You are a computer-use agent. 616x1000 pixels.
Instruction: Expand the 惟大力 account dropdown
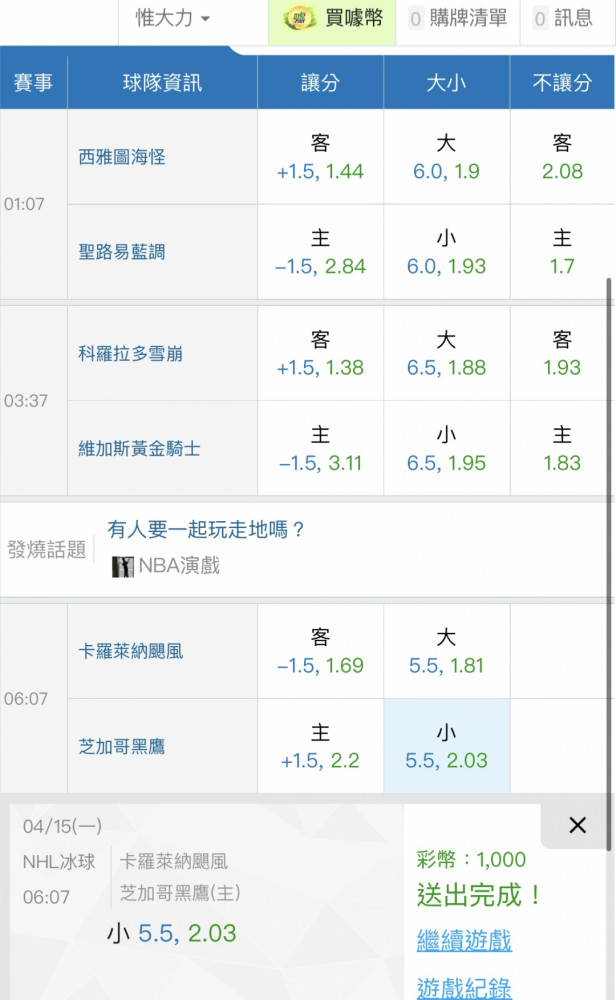(x=172, y=18)
